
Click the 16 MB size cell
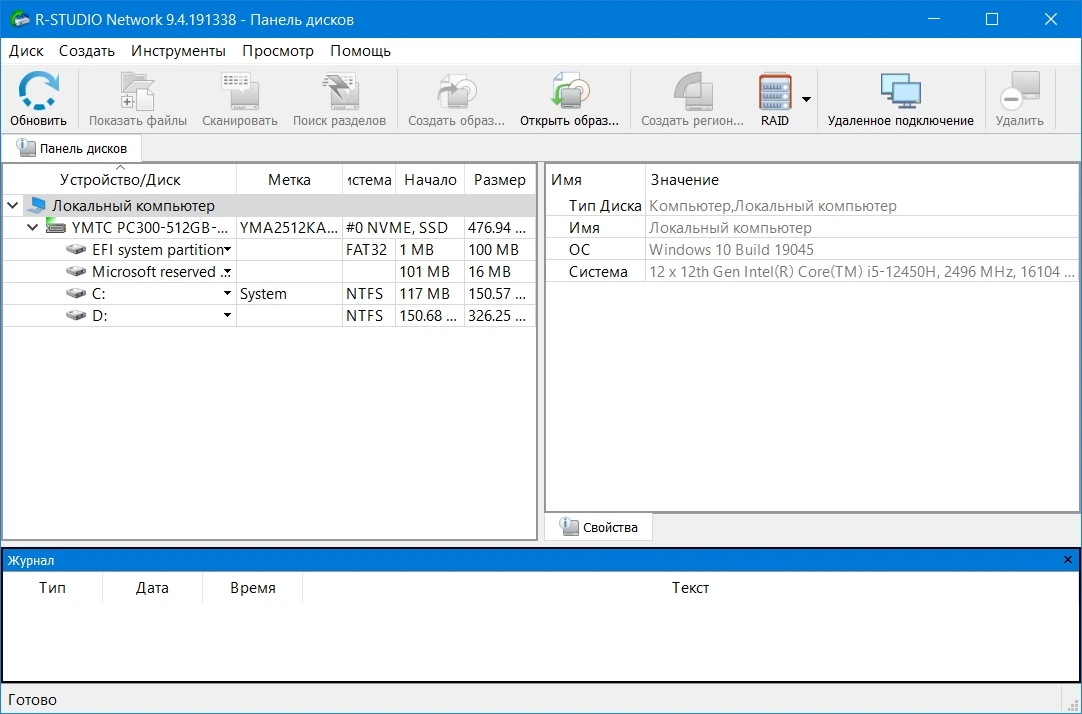click(x=500, y=272)
